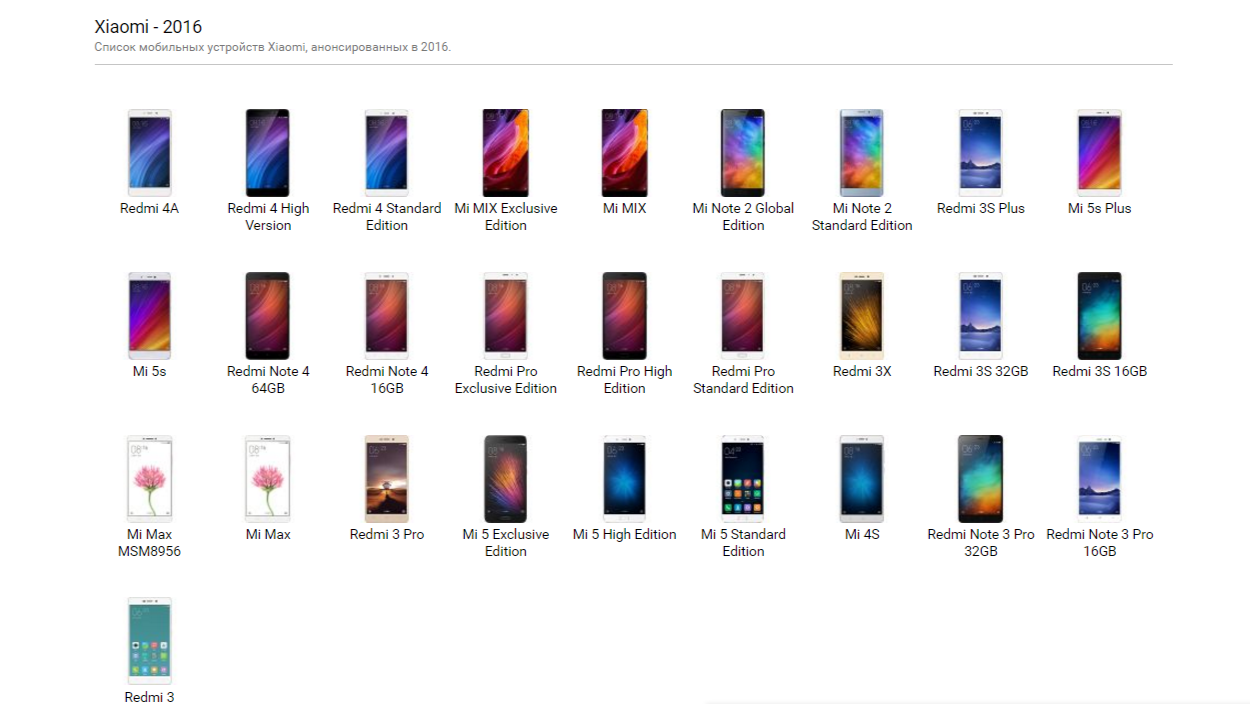This screenshot has width=1250, height=704.
Task: Click the "Mi 5s" text label
Action: coord(149,372)
